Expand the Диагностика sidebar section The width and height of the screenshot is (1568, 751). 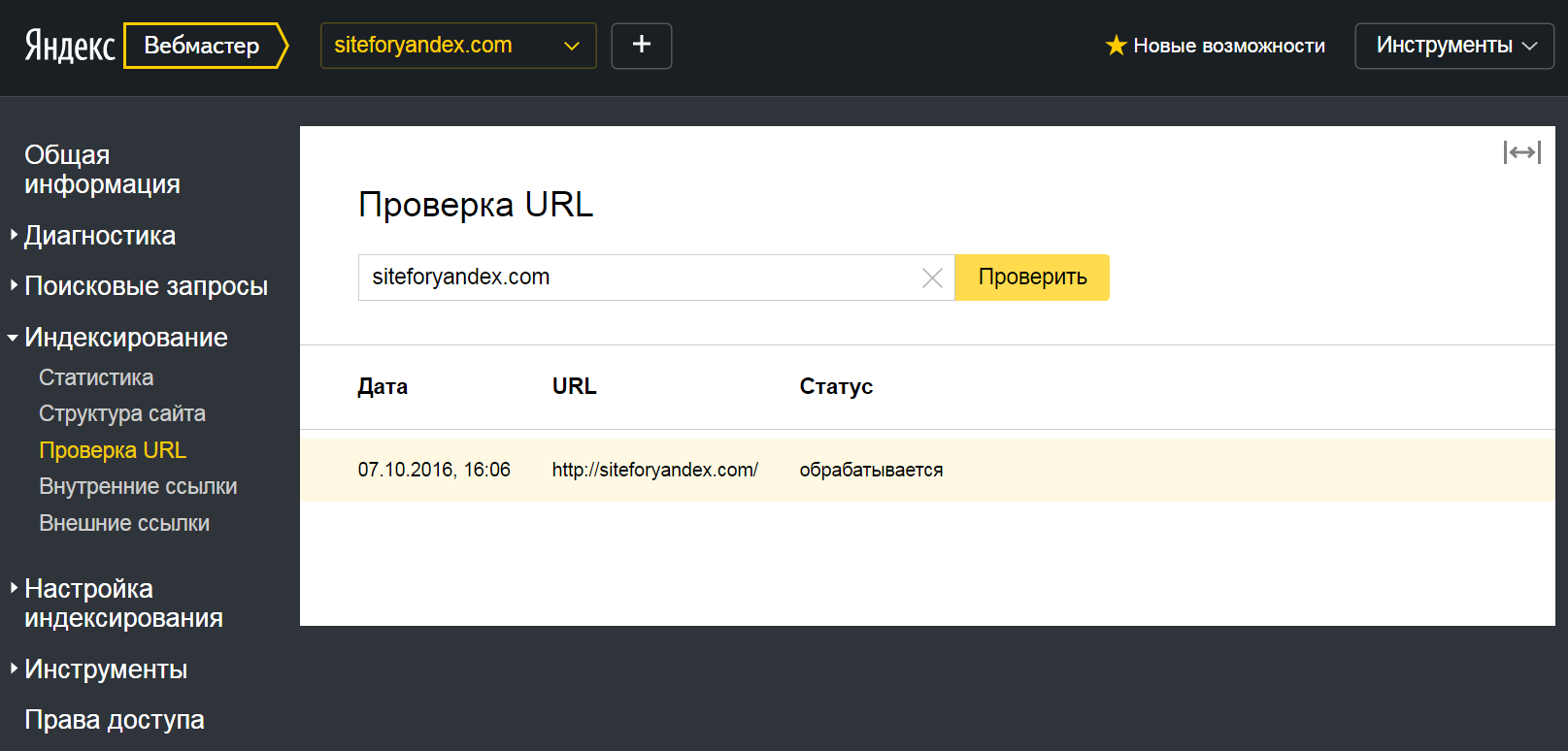coord(99,236)
